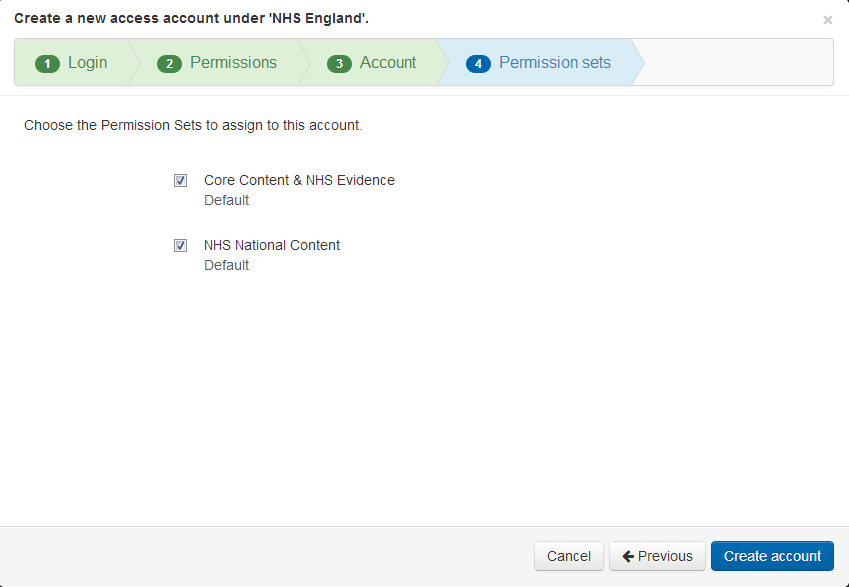
Task: Uncheck the NHS National Content checkbox
Action: point(180,245)
